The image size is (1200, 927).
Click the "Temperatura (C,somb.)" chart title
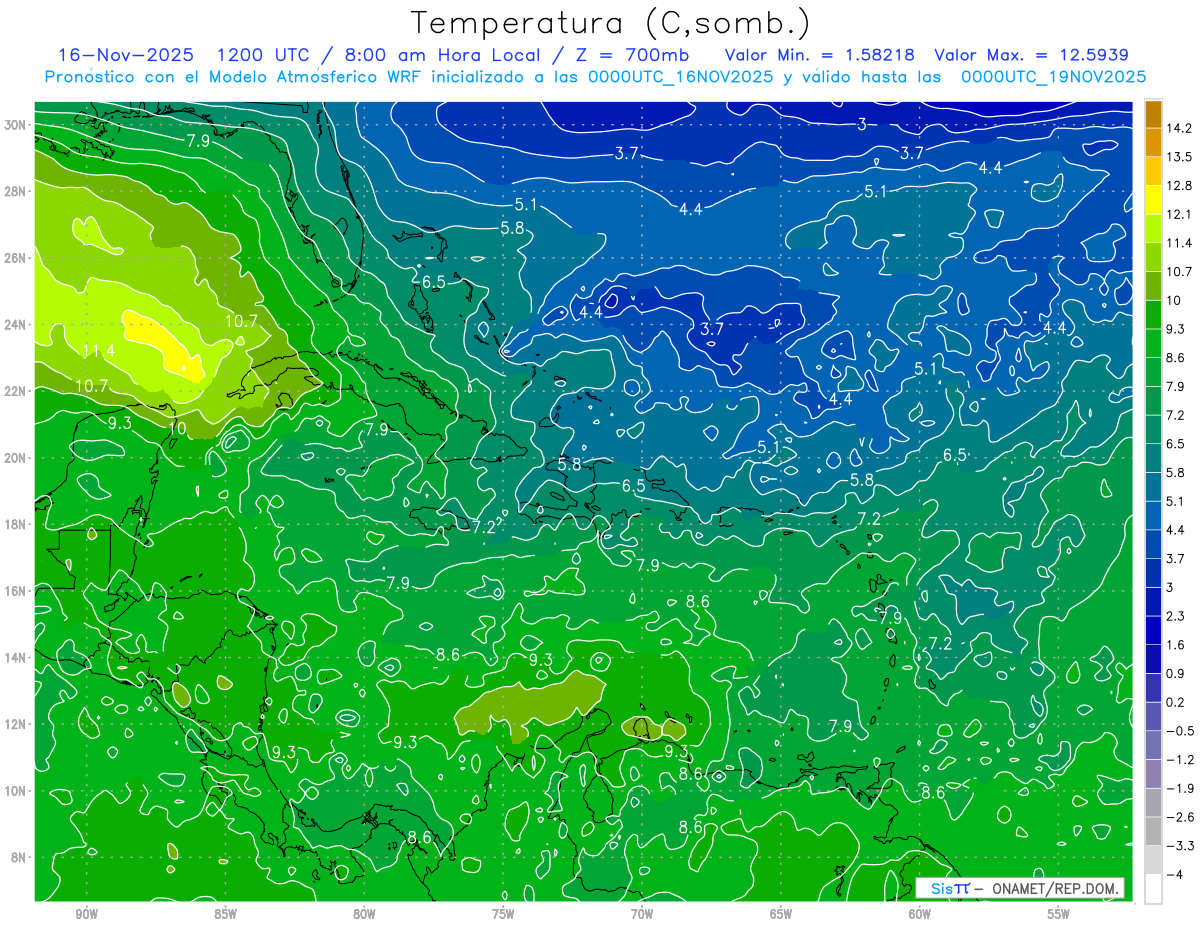pyautogui.click(x=611, y=24)
